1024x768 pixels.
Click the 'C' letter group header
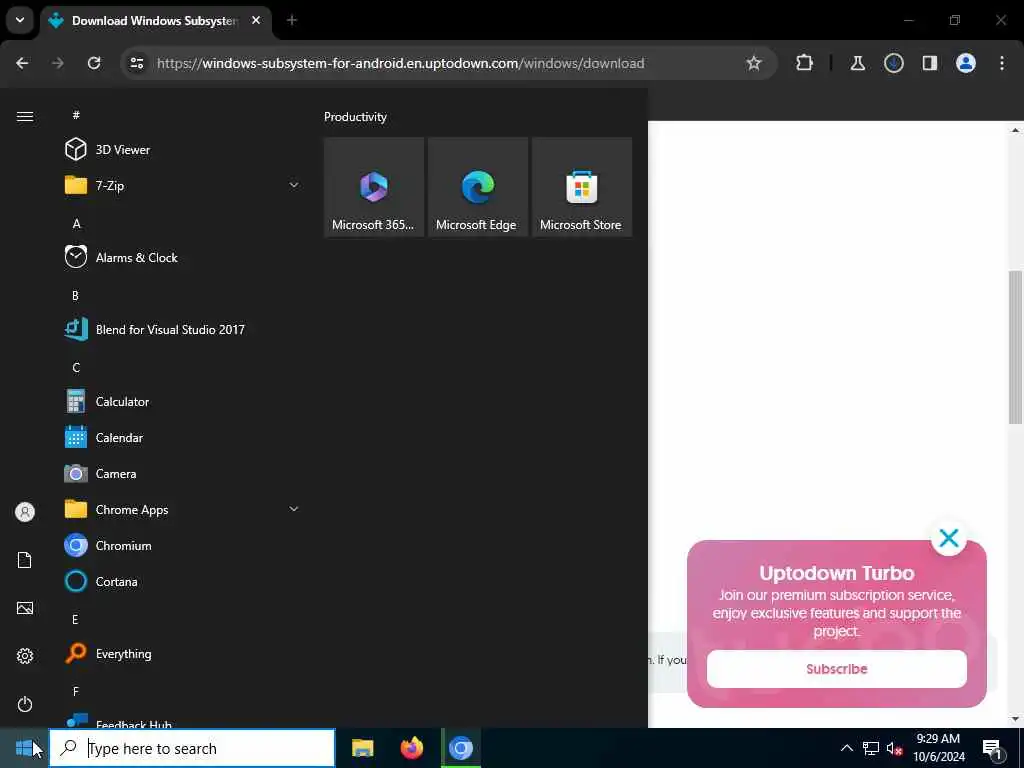76,367
